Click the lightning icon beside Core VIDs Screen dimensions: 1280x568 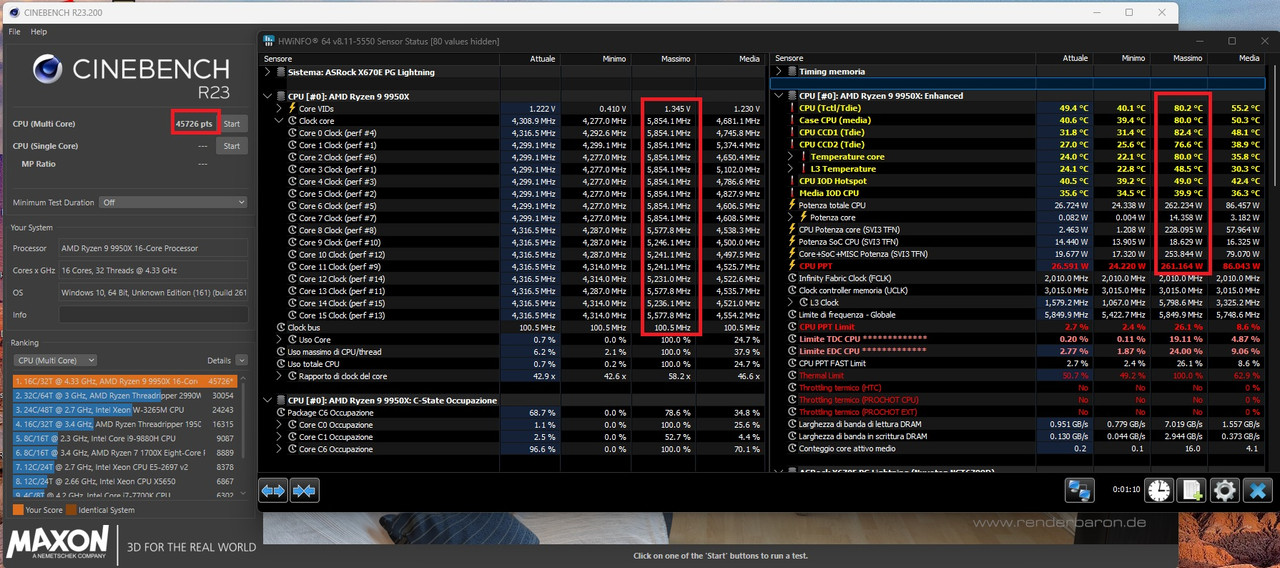tap(292, 108)
